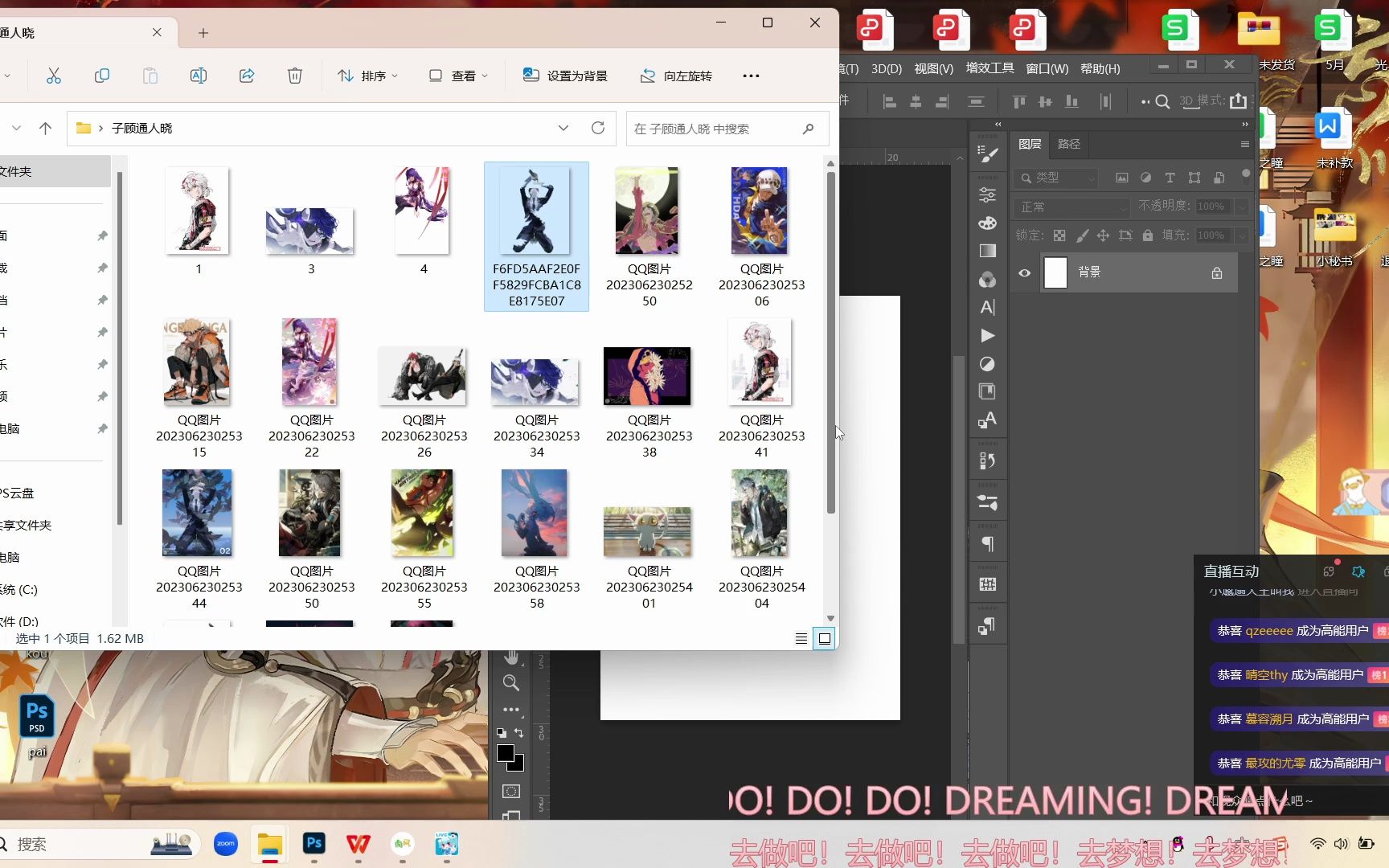
Task: Click the Cut scissors icon in Explorer toolbar
Action: pos(54,76)
